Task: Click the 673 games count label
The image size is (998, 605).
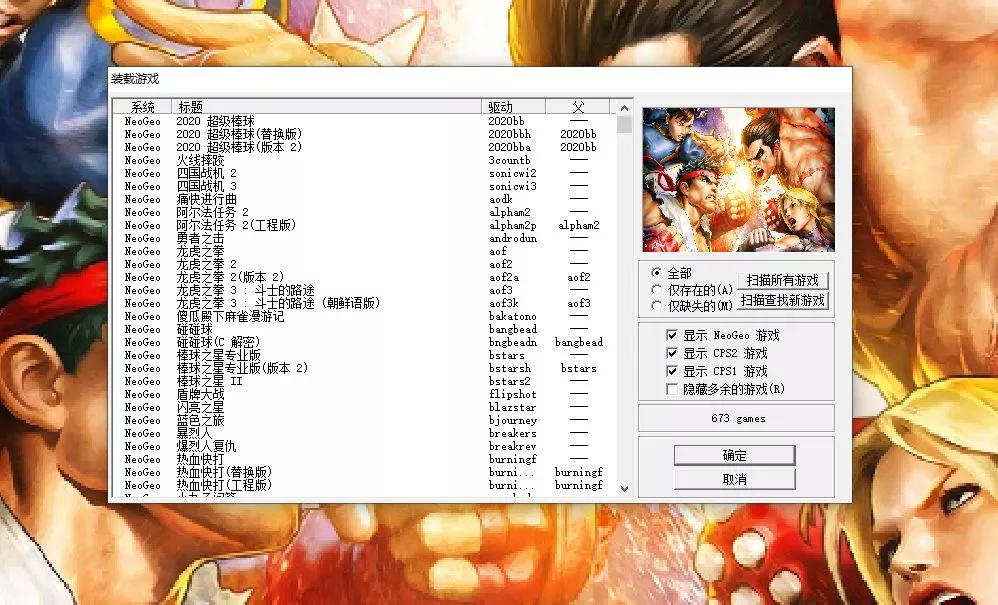Action: tap(738, 419)
